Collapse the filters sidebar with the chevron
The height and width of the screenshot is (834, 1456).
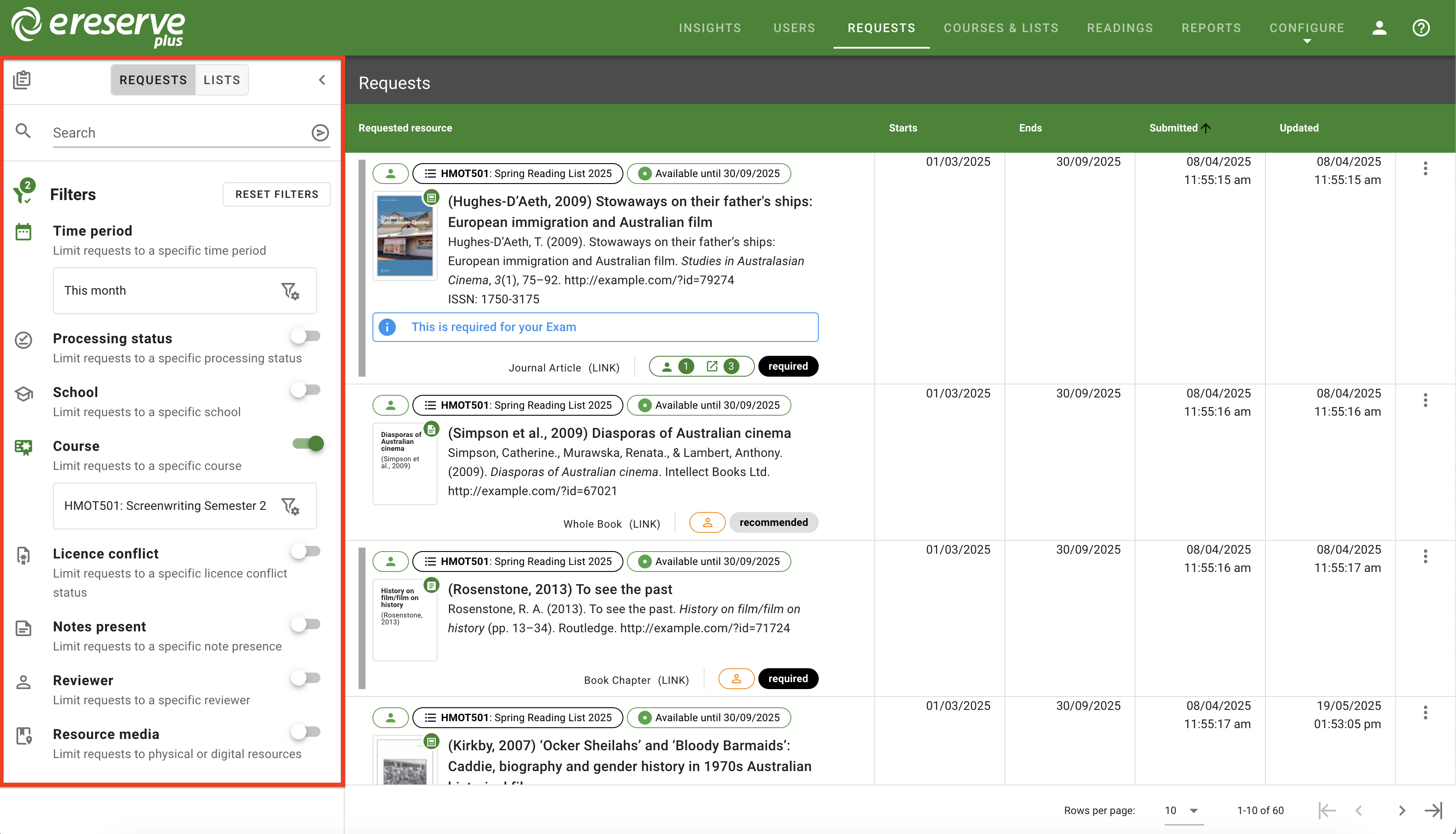(321, 79)
